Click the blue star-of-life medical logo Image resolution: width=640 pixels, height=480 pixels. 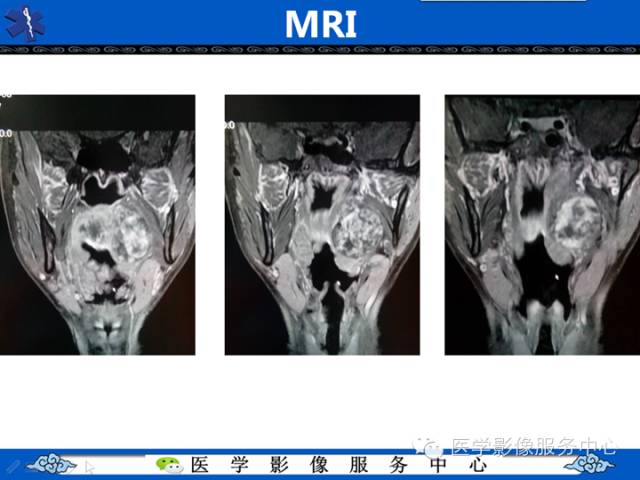[x=24, y=23]
